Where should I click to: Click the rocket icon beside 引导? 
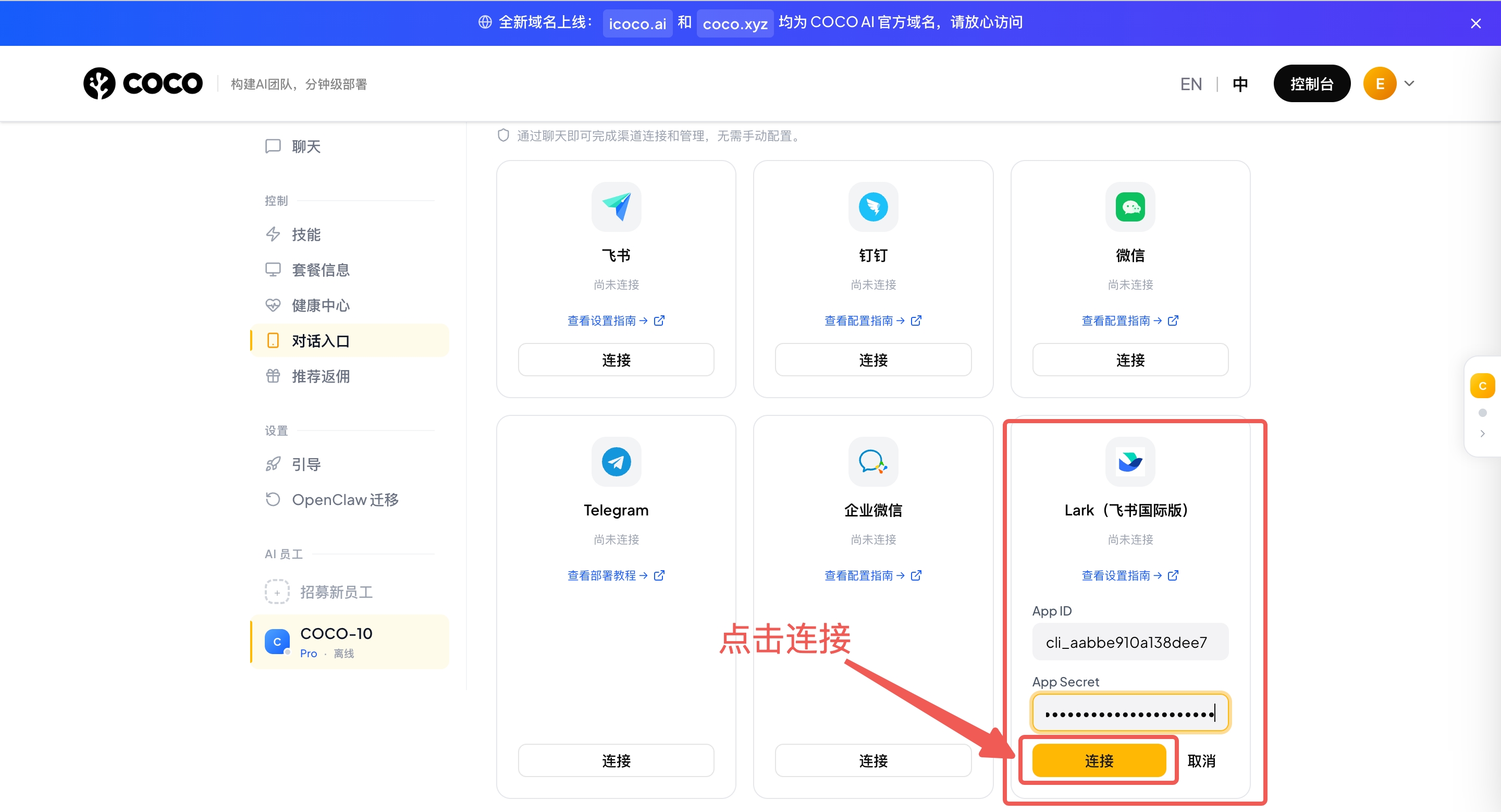tap(273, 464)
